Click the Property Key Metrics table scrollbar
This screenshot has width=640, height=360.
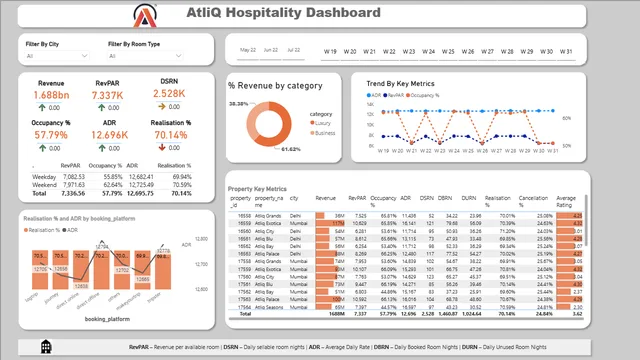[587, 220]
